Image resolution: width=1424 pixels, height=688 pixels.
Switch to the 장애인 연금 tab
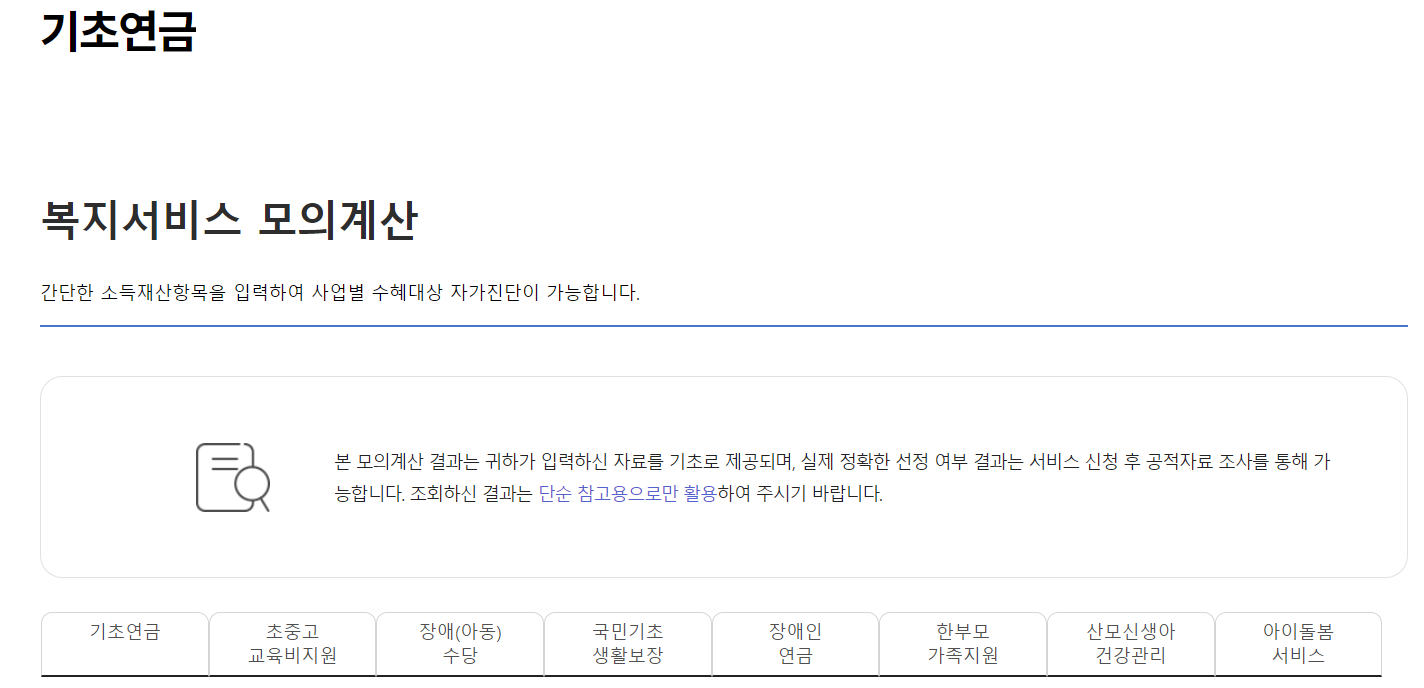(x=795, y=643)
